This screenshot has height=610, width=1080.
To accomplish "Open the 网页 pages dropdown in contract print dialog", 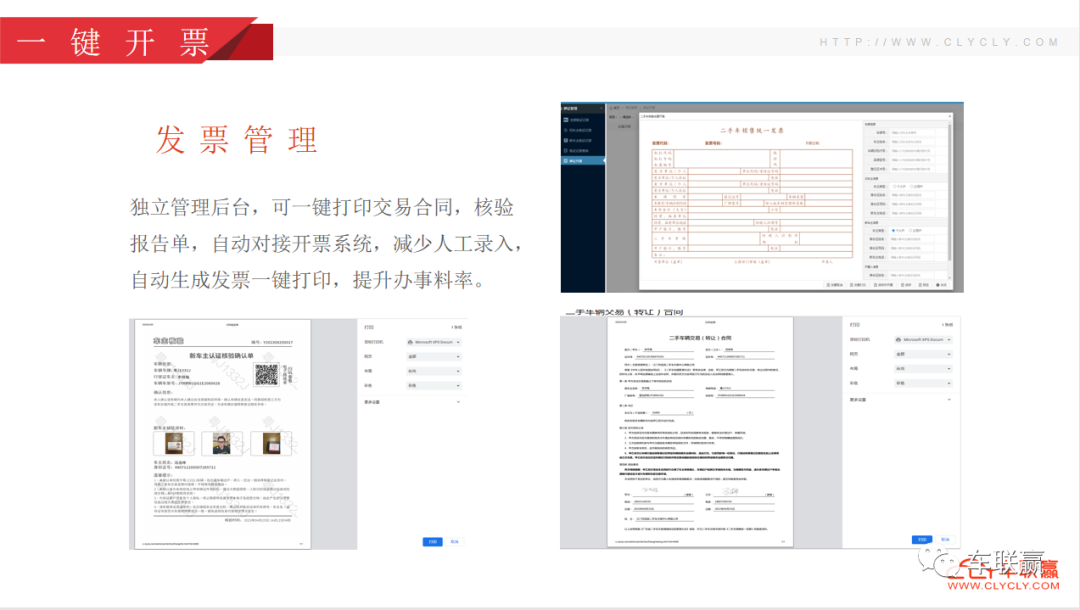I will coord(923,354).
